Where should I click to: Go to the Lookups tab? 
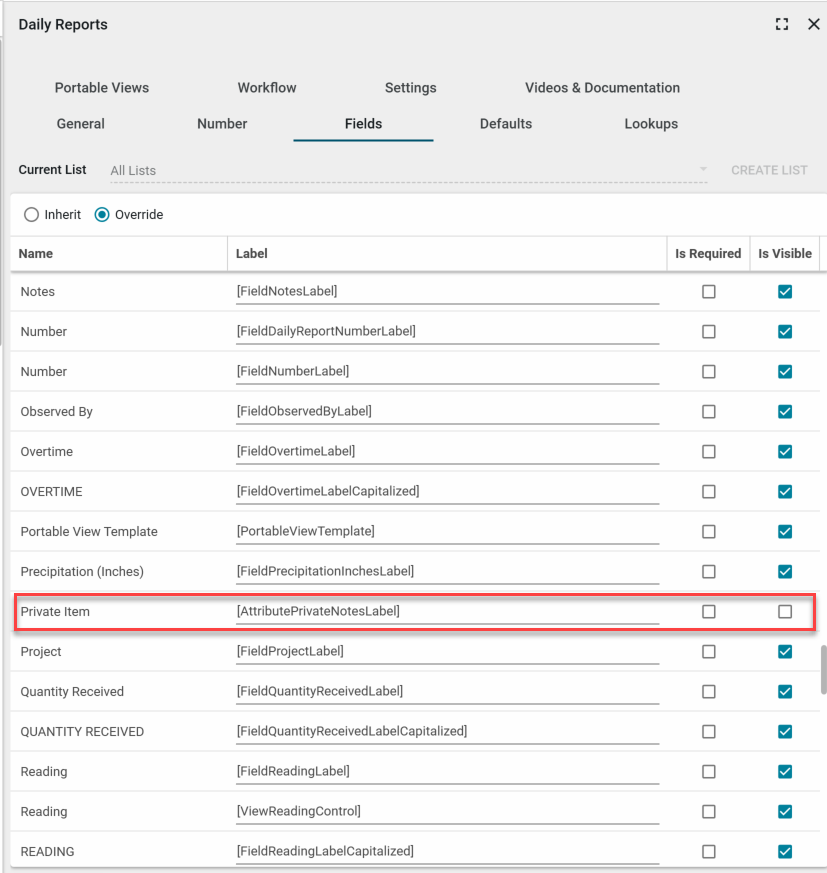pyautogui.click(x=651, y=124)
